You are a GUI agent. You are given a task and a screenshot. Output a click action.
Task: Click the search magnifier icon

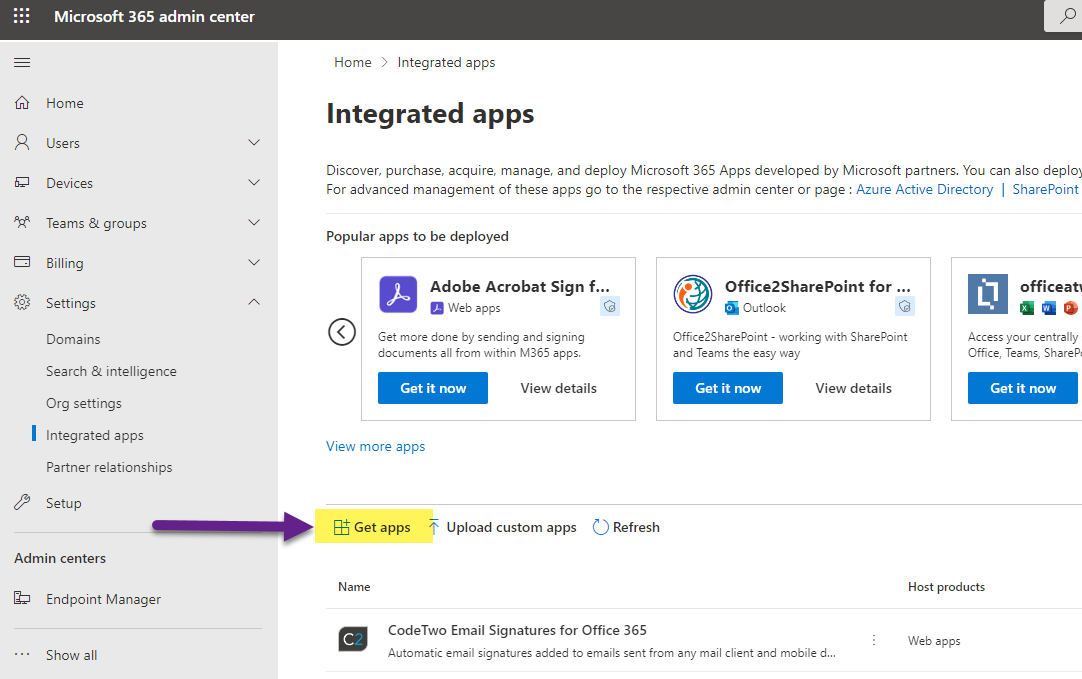1067,16
